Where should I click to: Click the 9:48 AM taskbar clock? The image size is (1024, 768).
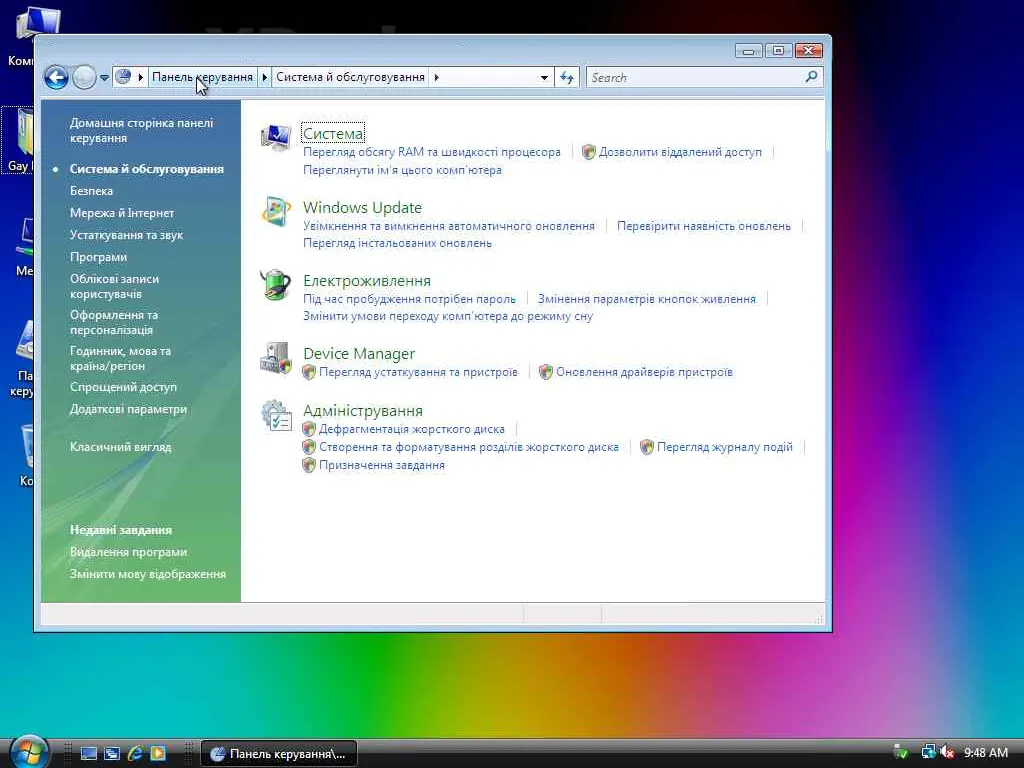click(x=985, y=752)
